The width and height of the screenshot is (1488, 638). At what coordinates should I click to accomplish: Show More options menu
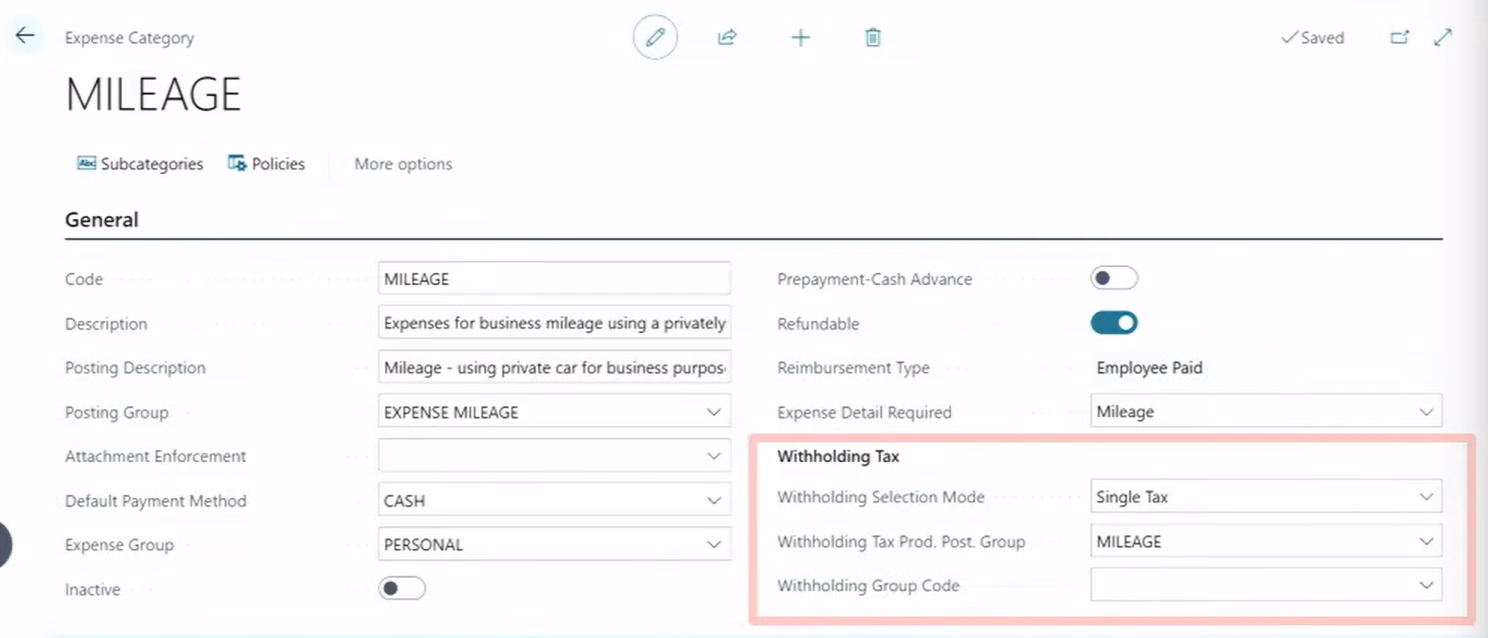click(403, 164)
